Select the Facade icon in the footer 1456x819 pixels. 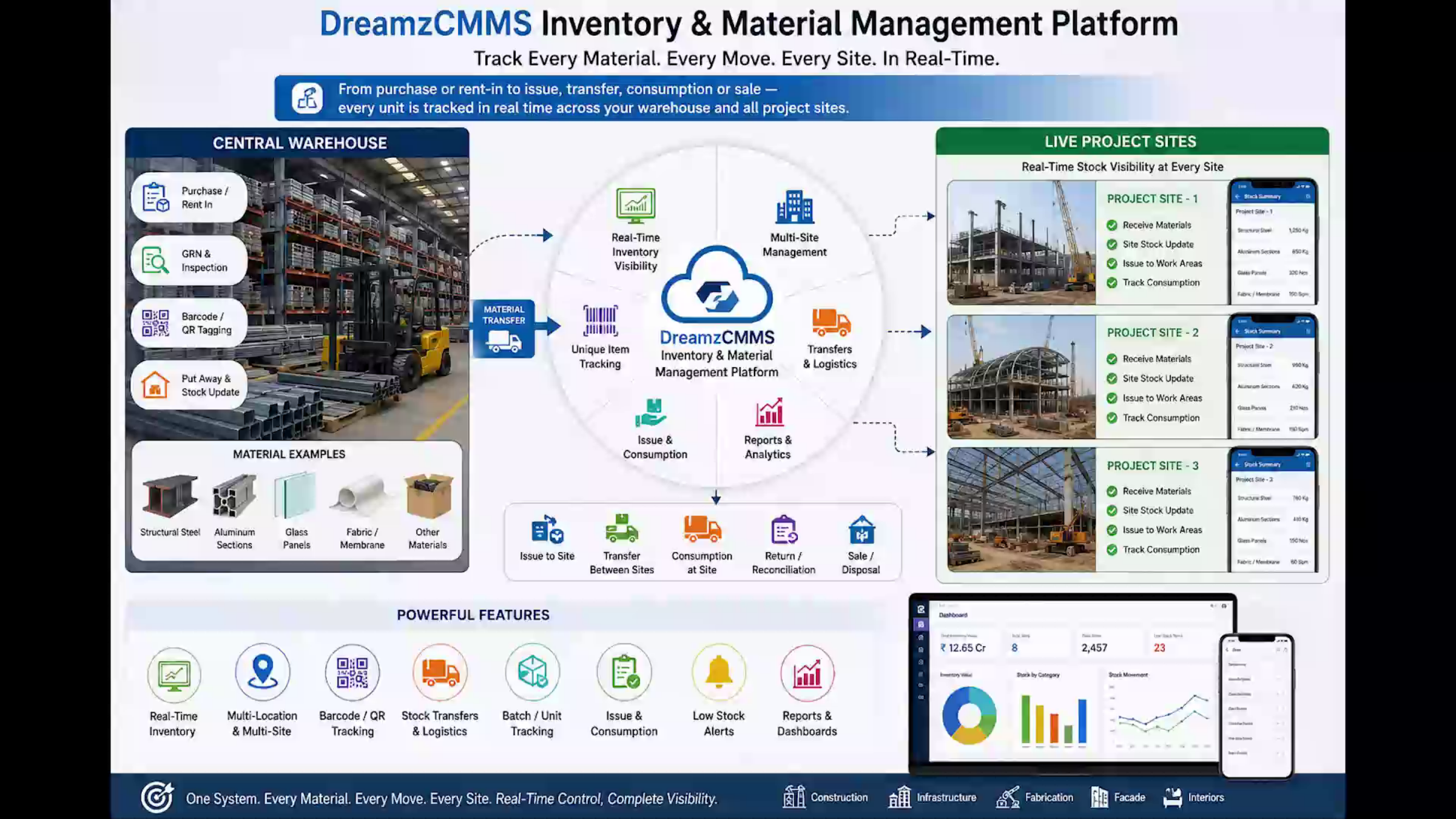pos(1099,797)
